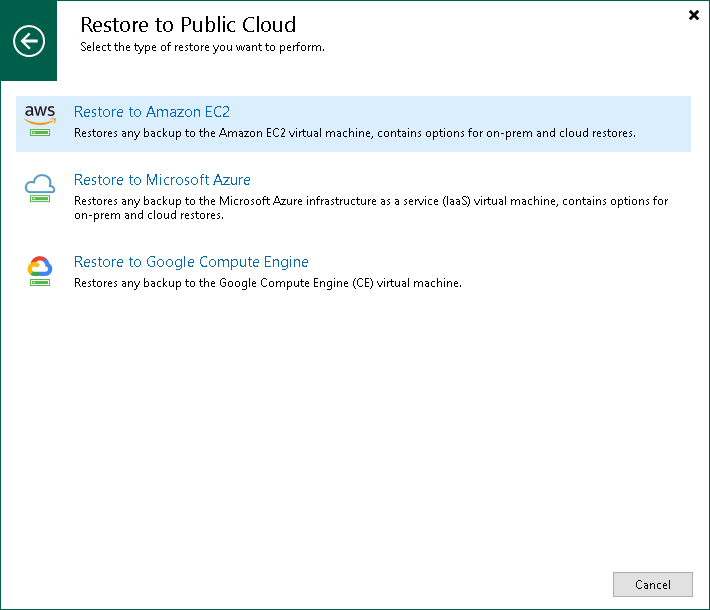Click the green server glyph under the Google logo

(x=40, y=282)
